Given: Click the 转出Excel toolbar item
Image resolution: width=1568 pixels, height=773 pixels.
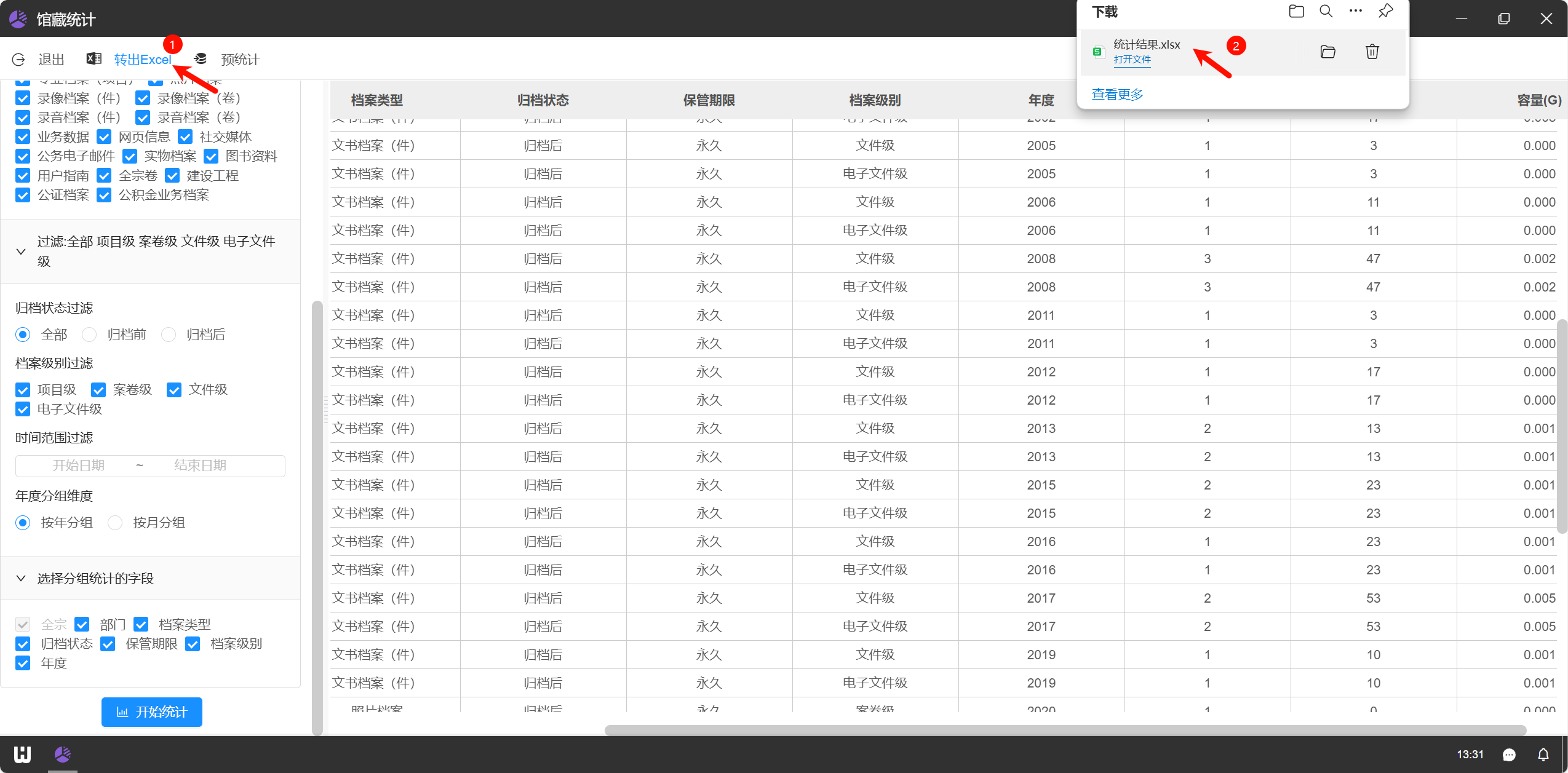Looking at the screenshot, I should coord(142,60).
